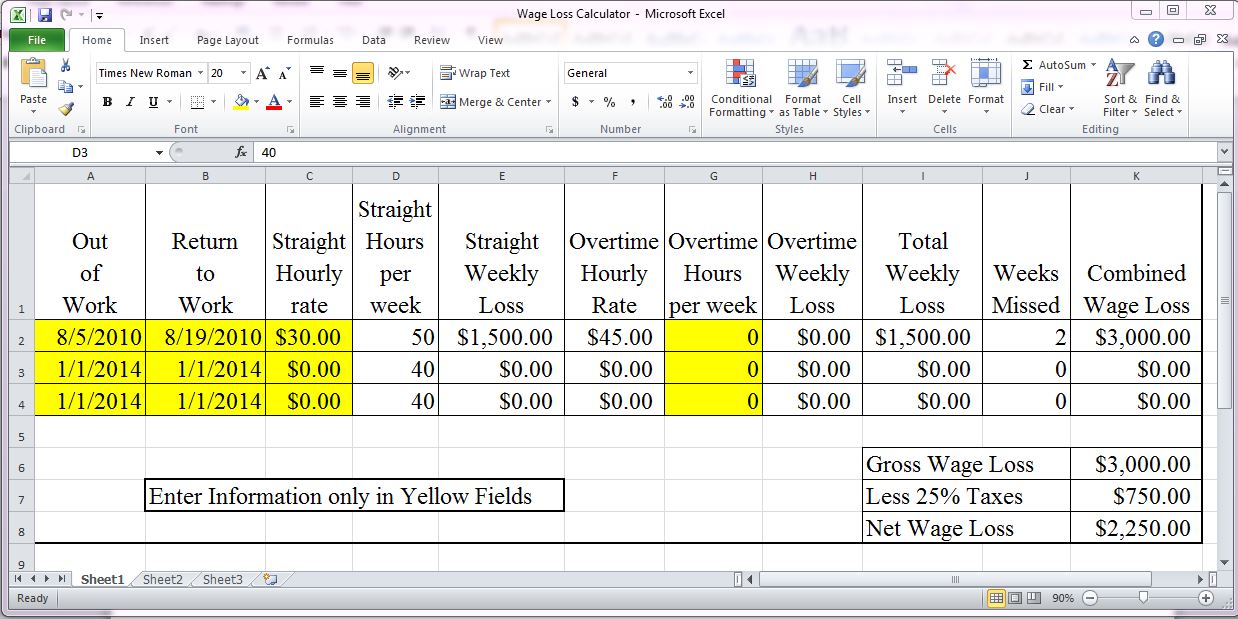The width and height of the screenshot is (1238, 619).
Task: Open the Number Format dropdown showing General
Action: (628, 72)
